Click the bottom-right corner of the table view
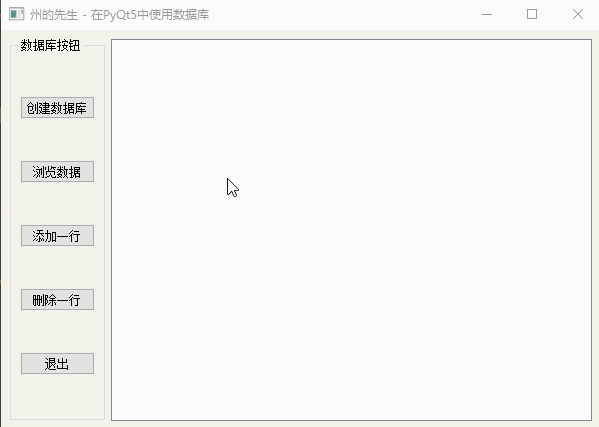 [588, 417]
